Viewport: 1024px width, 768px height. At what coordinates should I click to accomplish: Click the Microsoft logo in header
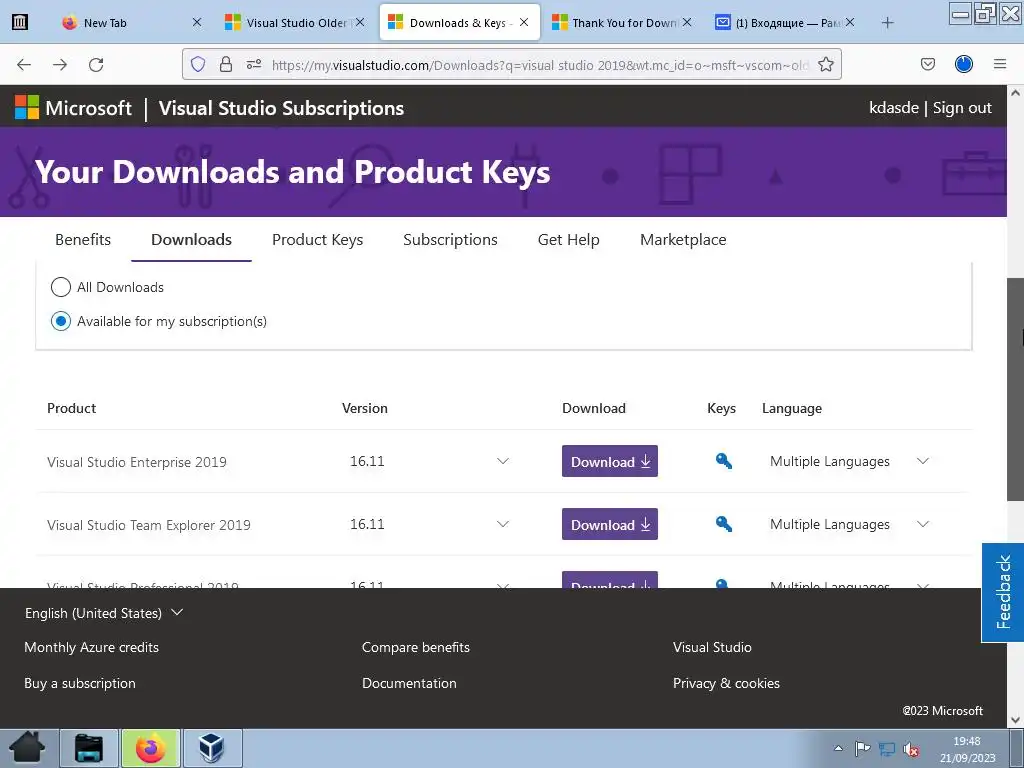click(x=73, y=108)
